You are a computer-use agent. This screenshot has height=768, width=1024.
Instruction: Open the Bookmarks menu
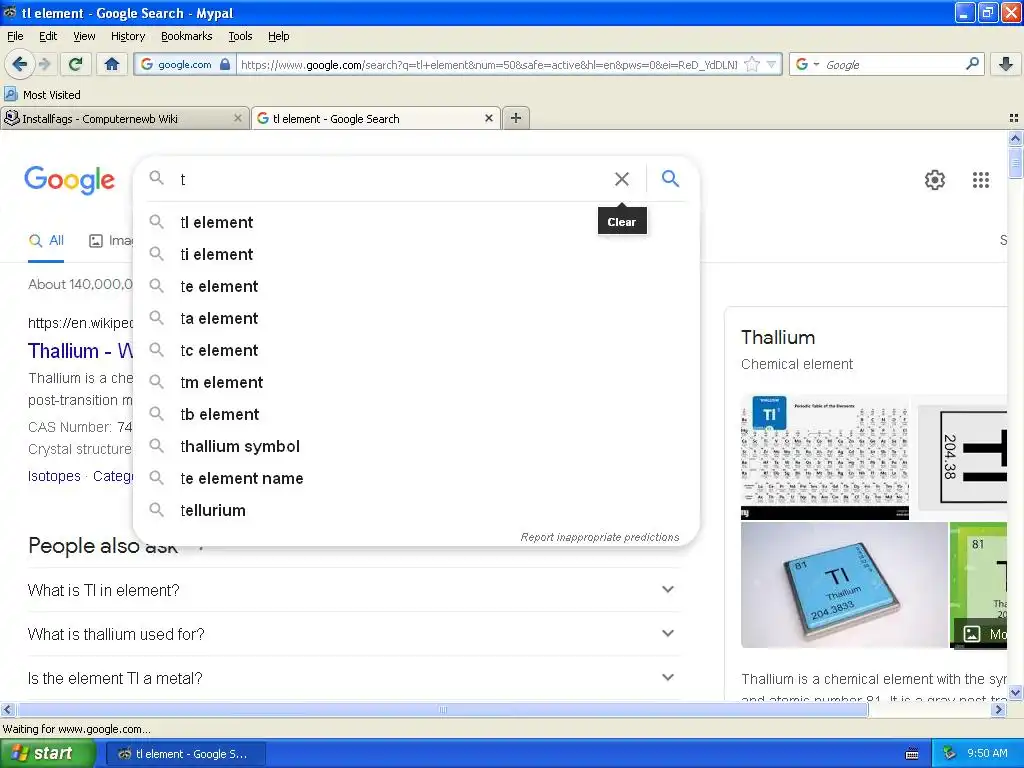point(186,36)
